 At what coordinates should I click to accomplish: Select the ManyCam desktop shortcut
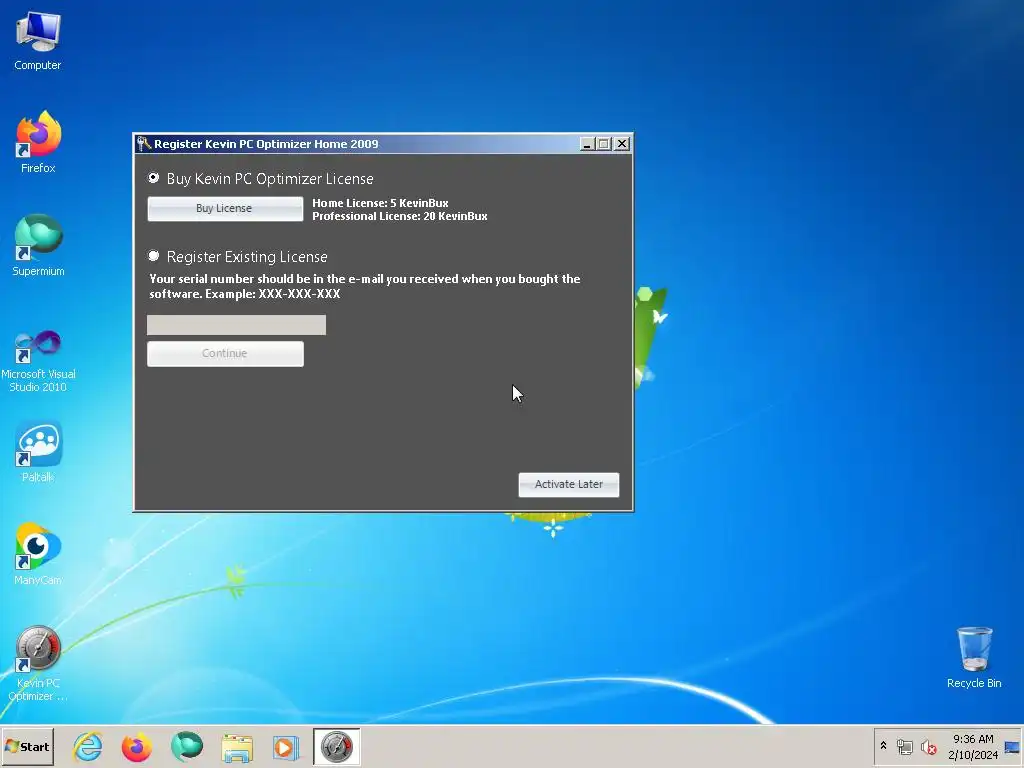pos(38,554)
